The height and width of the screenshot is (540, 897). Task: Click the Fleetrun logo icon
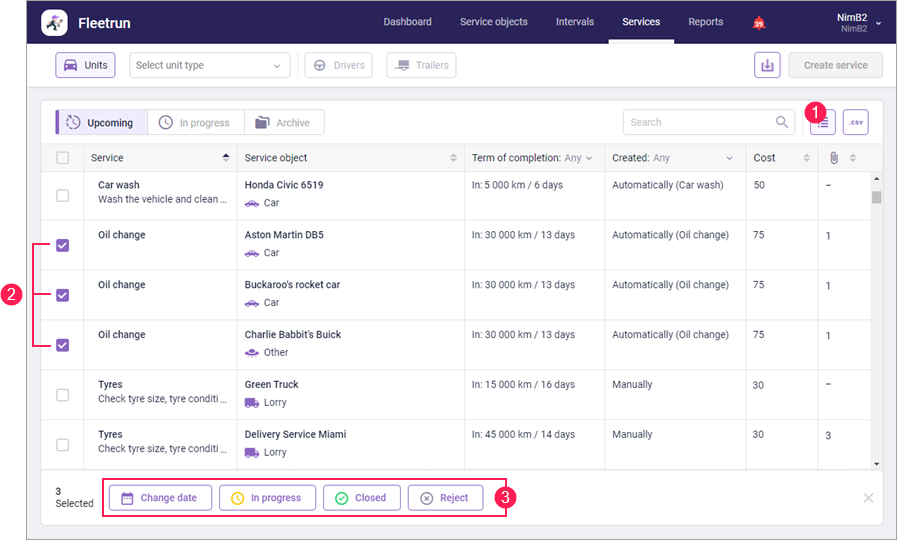pyautogui.click(x=55, y=22)
